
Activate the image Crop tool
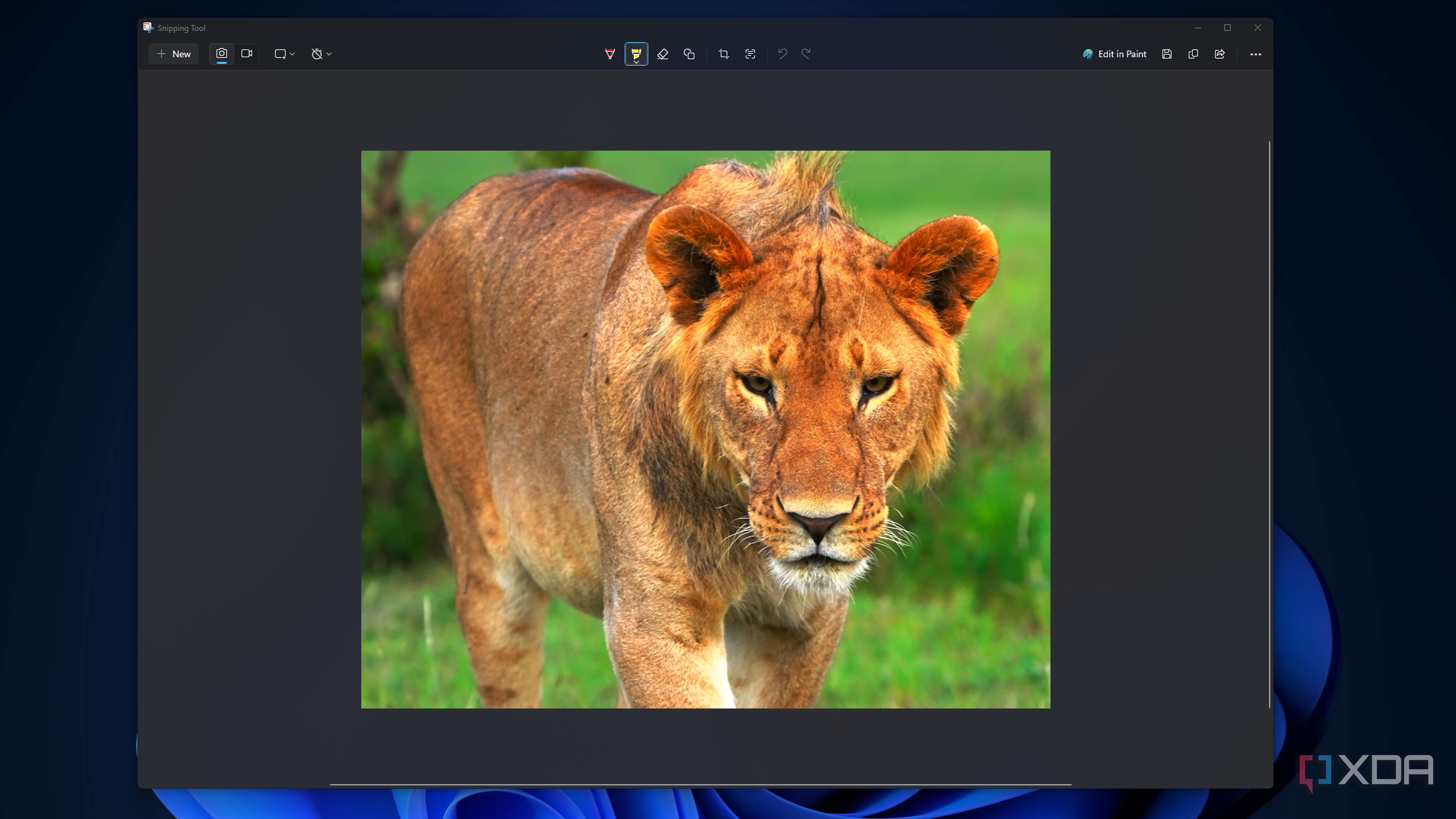[724, 54]
